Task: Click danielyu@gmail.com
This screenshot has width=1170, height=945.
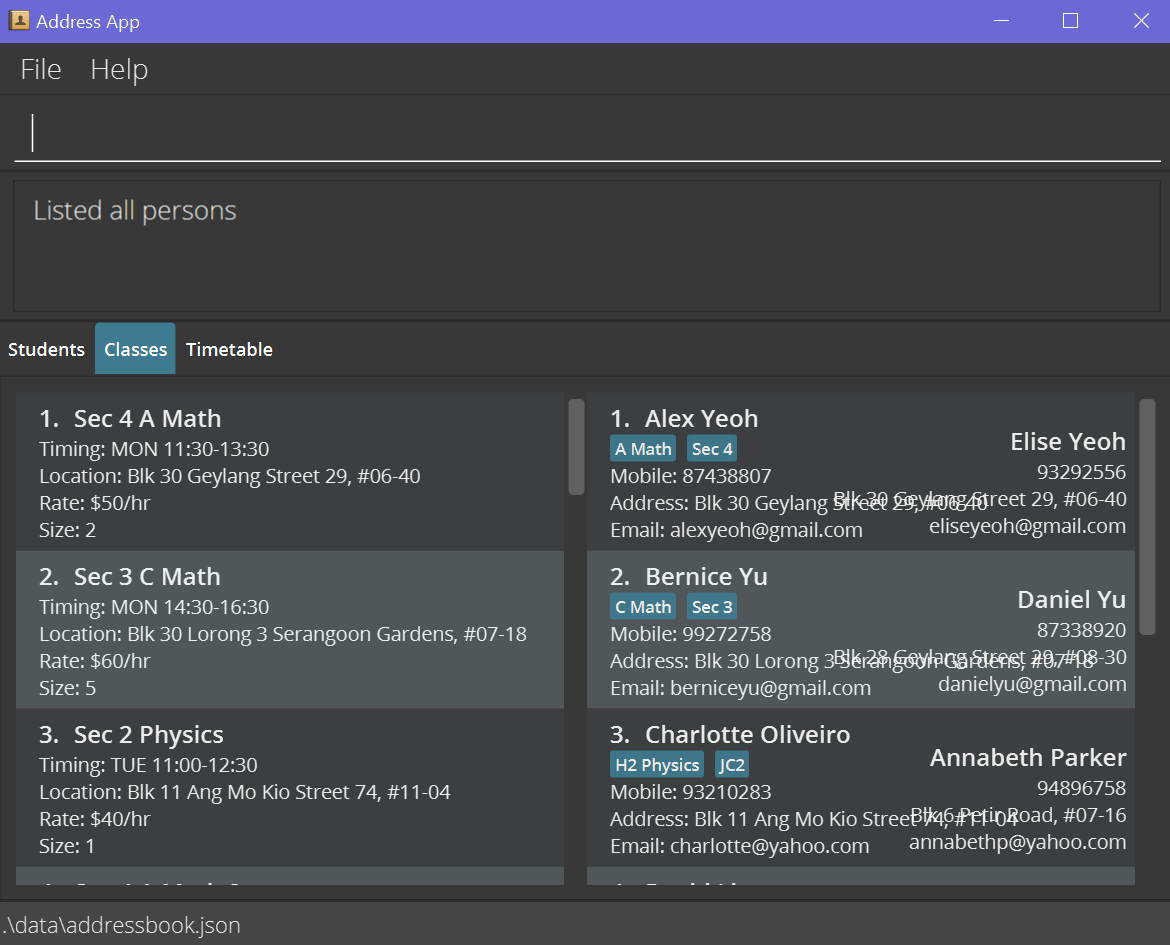Action: [x=1032, y=684]
